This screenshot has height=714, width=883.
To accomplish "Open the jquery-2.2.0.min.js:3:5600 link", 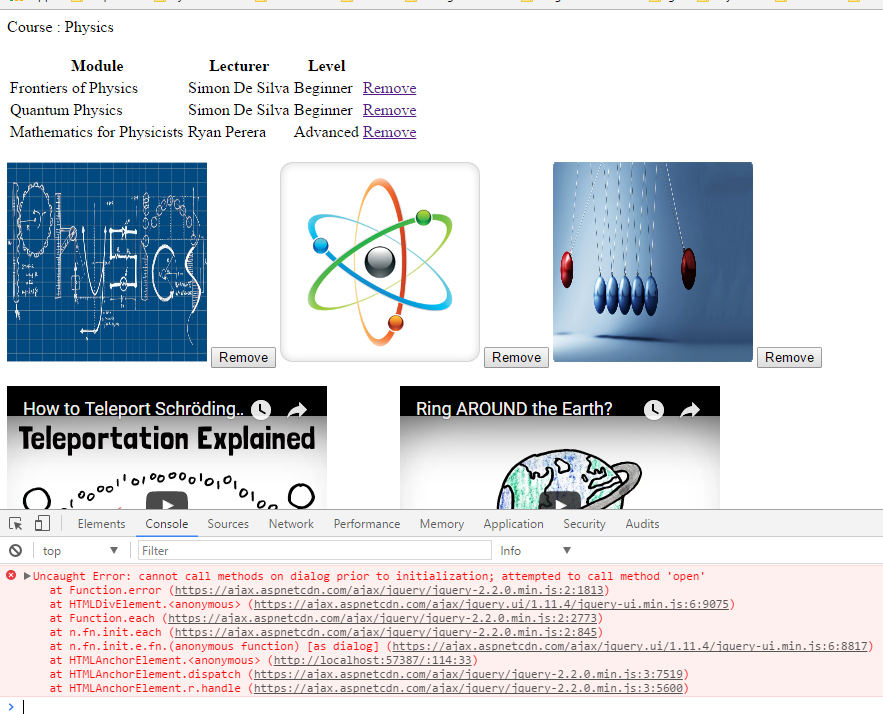I will [x=469, y=688].
